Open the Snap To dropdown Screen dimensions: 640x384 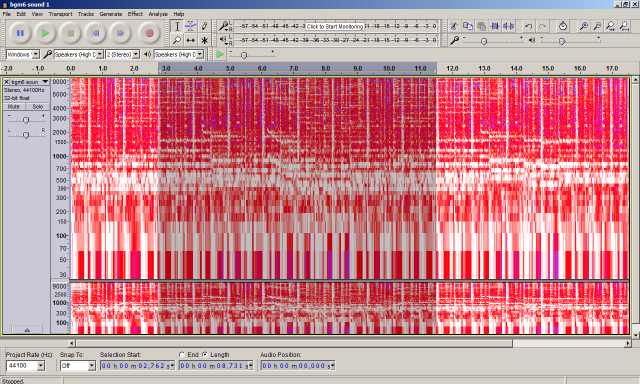coord(78,366)
